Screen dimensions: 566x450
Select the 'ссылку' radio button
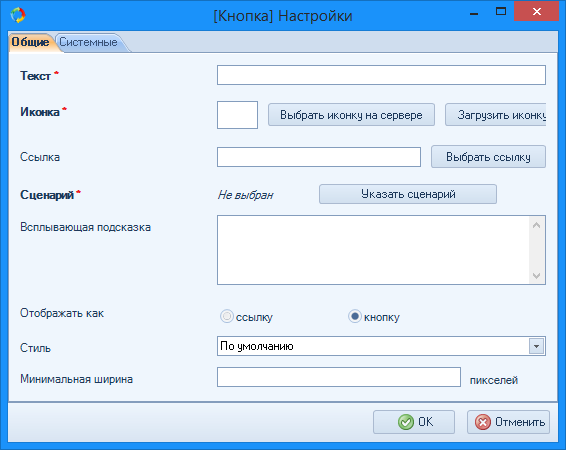point(227,316)
